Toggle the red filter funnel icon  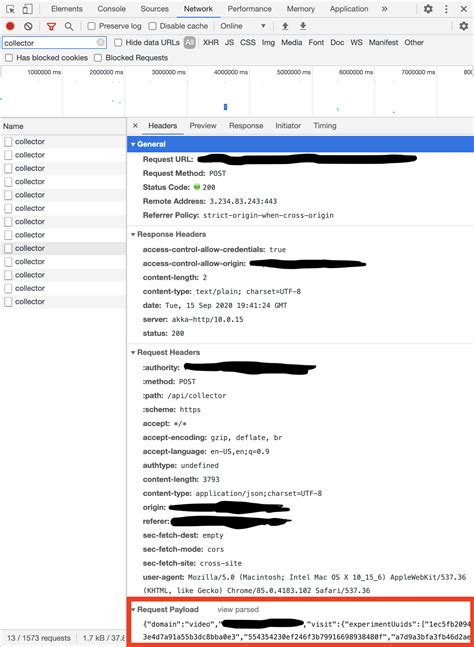click(x=51, y=26)
